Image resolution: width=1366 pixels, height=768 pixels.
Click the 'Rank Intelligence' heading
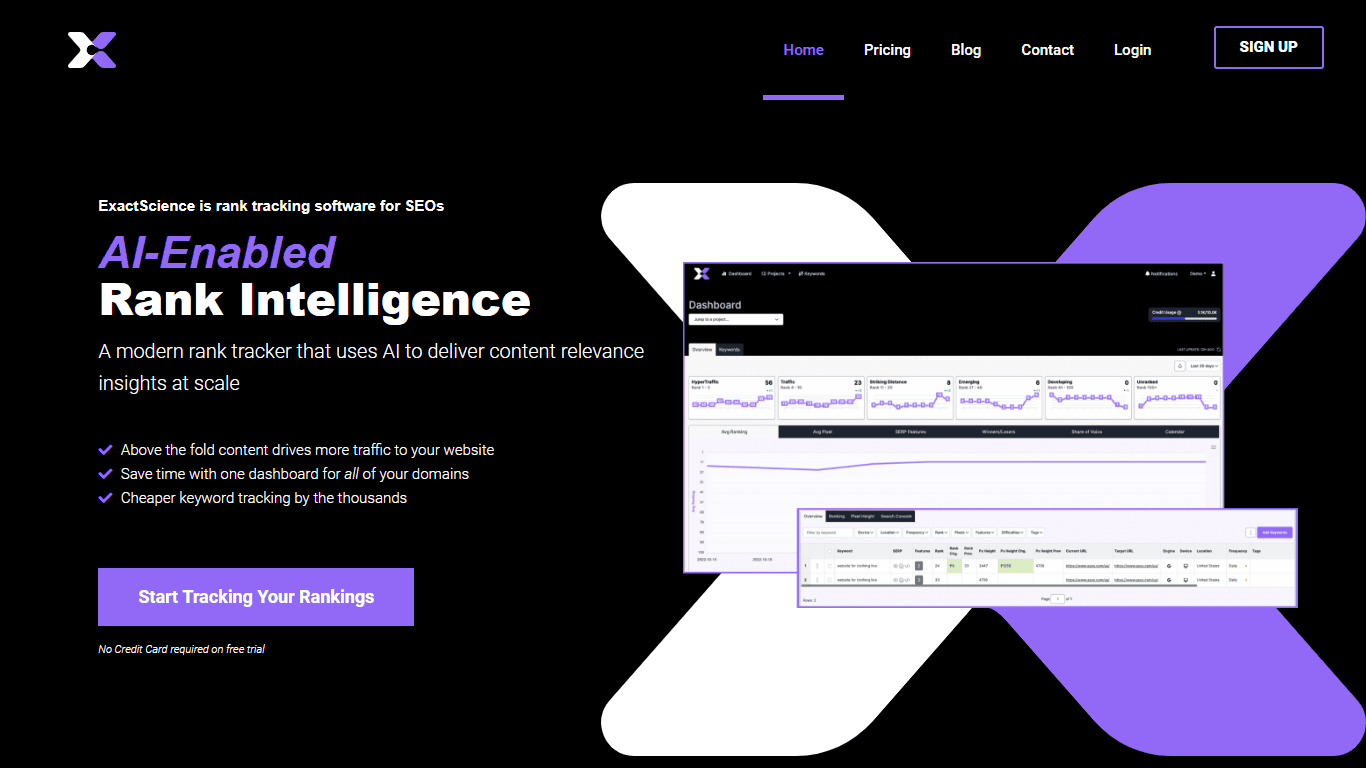pos(315,300)
